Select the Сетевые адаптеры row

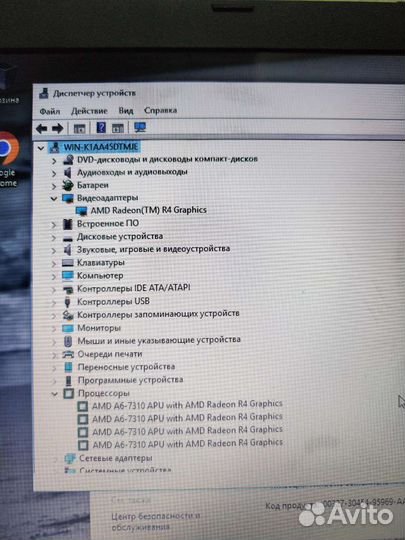tap(115, 458)
